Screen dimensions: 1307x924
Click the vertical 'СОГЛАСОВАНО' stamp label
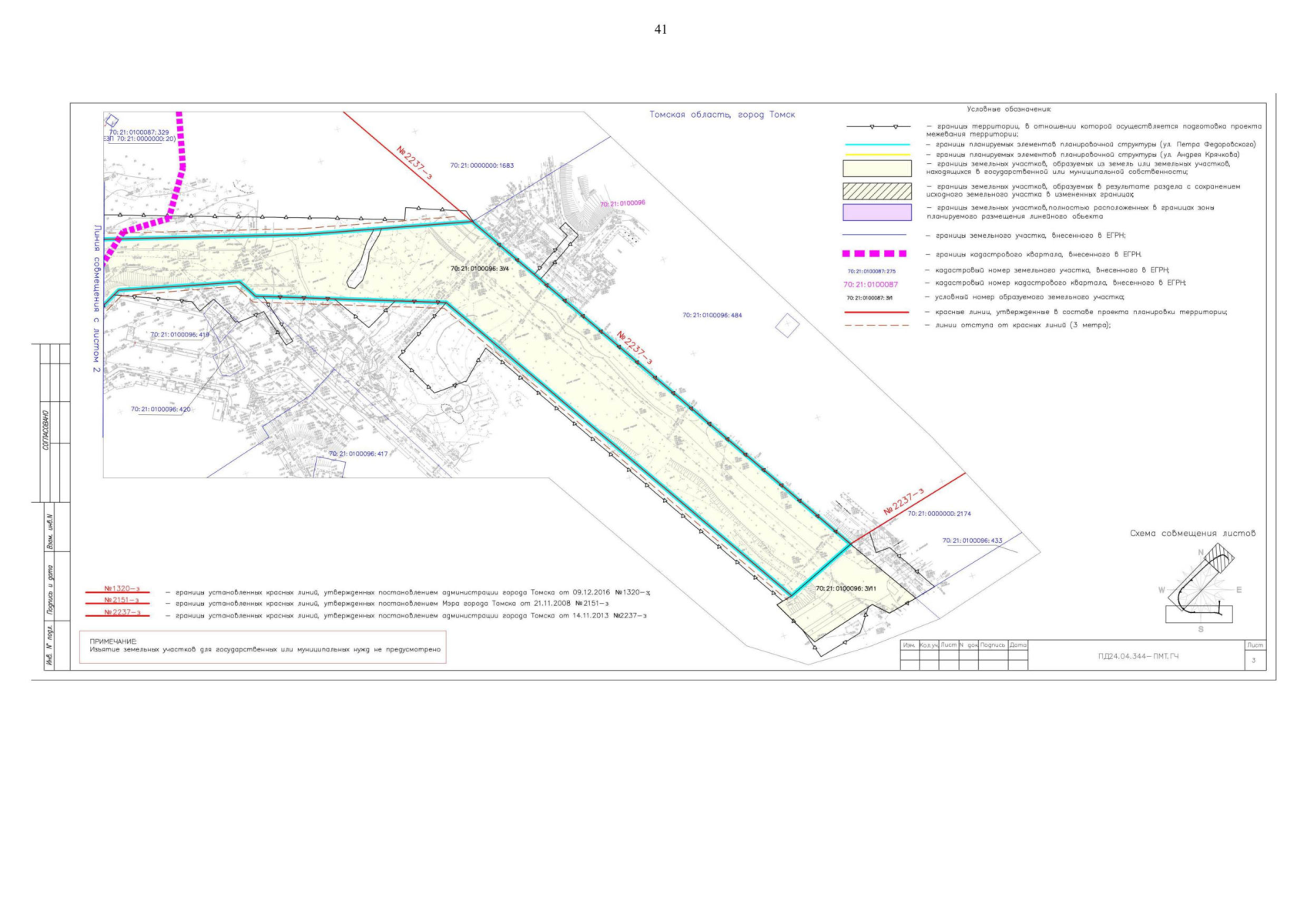[48, 431]
